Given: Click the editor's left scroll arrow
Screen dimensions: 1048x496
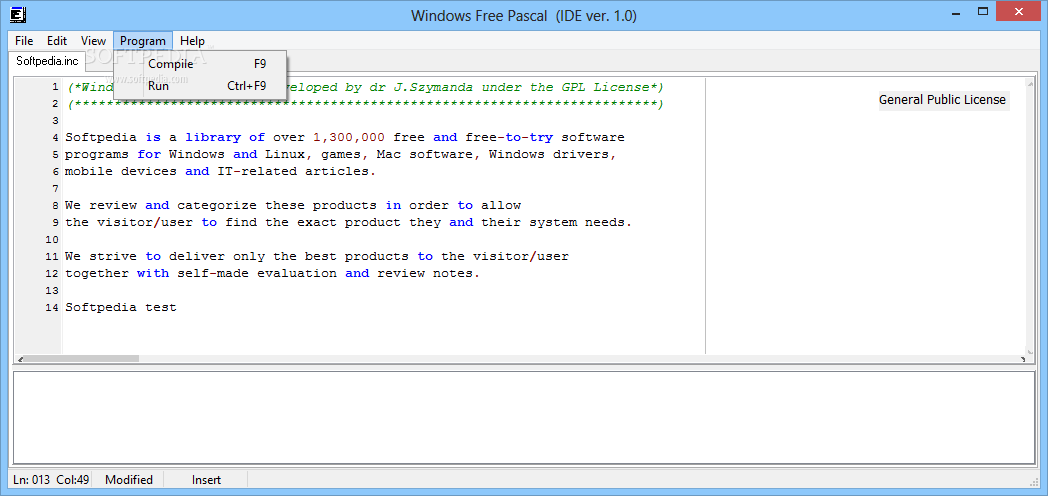Looking at the screenshot, I should point(19,359).
